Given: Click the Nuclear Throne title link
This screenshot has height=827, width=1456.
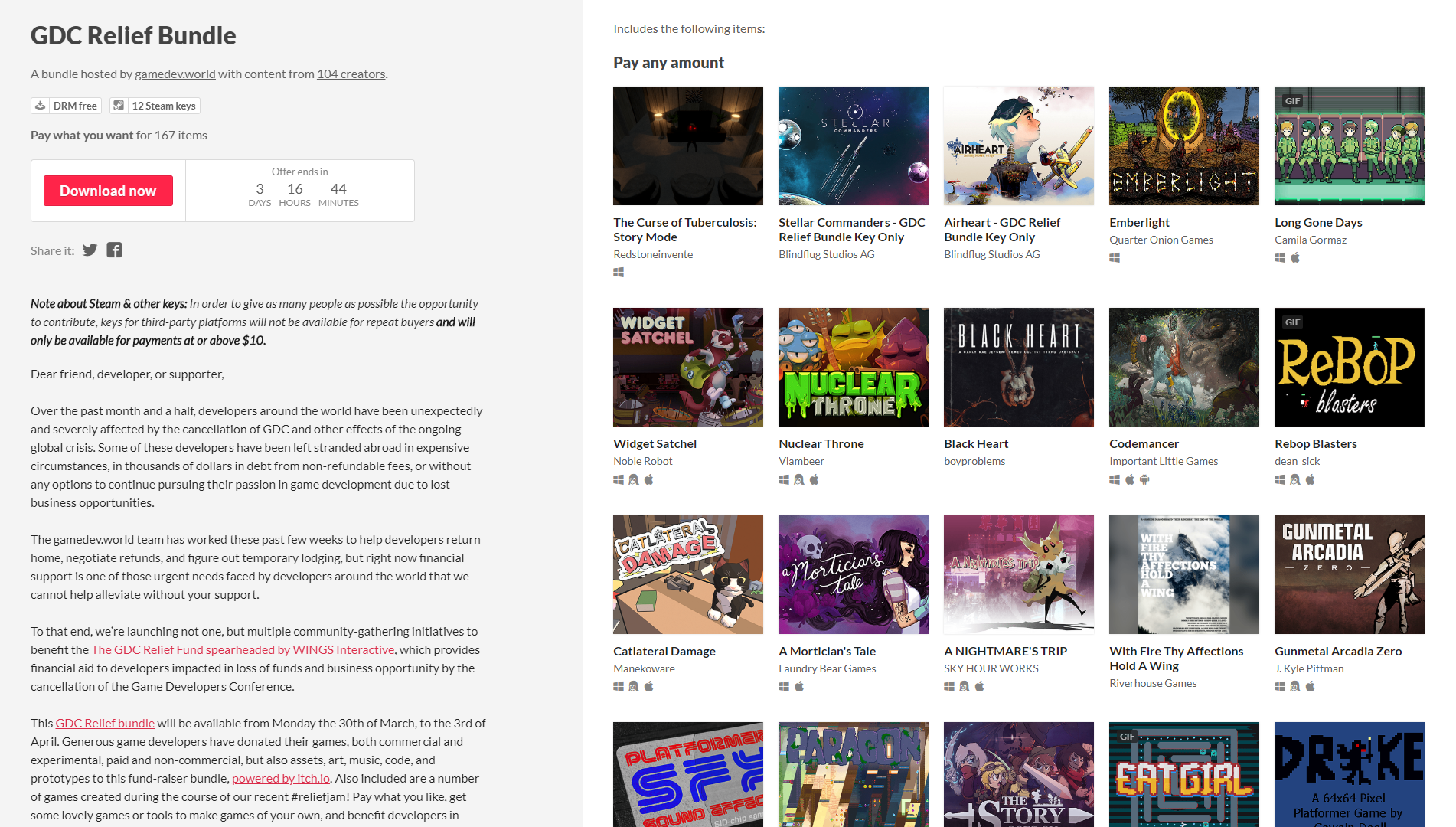Looking at the screenshot, I should pyautogui.click(x=821, y=443).
